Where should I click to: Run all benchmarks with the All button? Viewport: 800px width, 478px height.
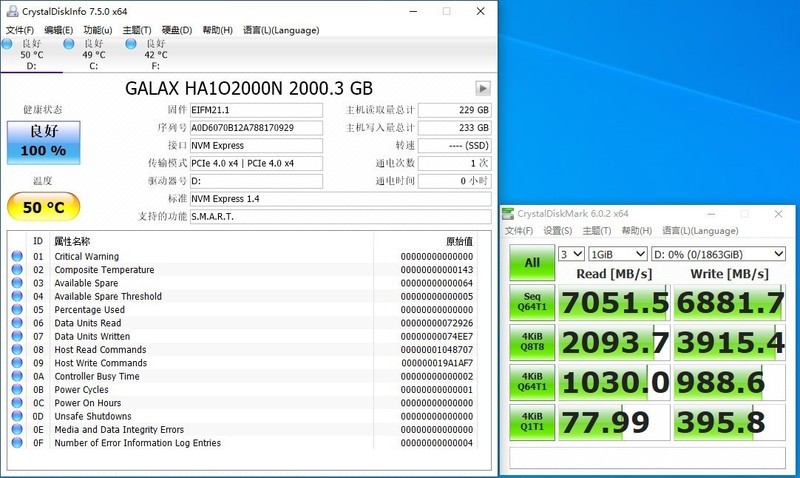[x=532, y=263]
